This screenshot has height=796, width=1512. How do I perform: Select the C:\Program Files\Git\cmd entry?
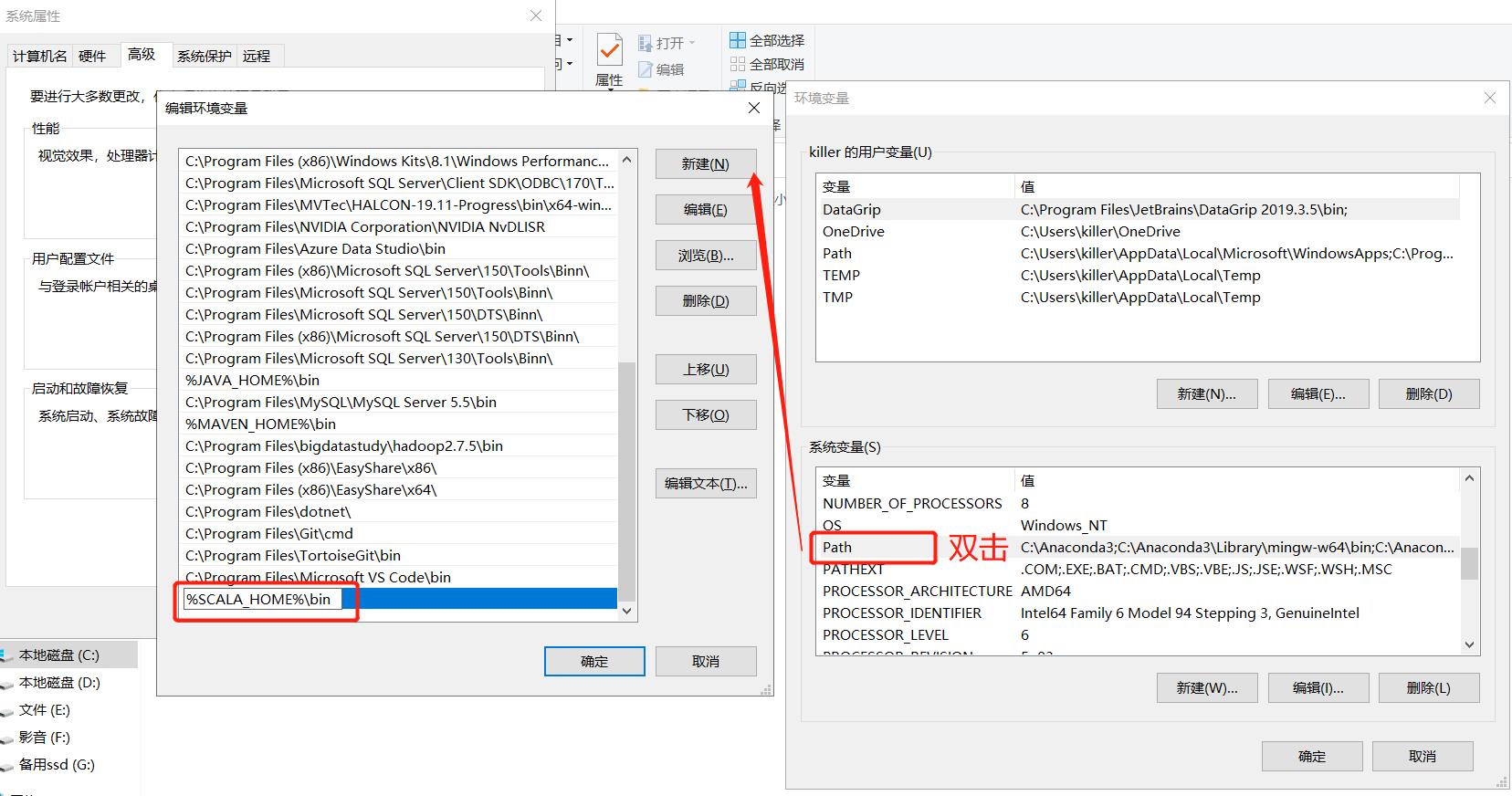(399, 534)
